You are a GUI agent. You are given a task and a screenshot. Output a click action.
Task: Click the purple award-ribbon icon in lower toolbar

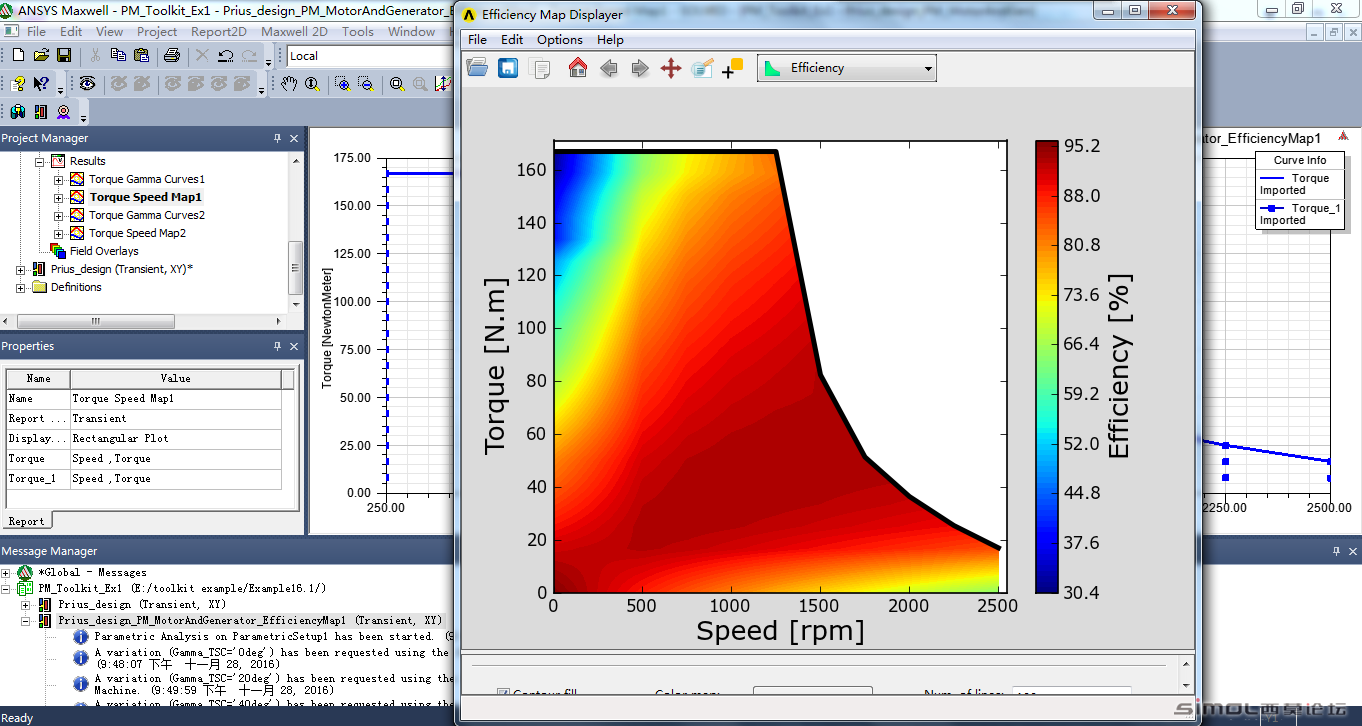click(64, 112)
